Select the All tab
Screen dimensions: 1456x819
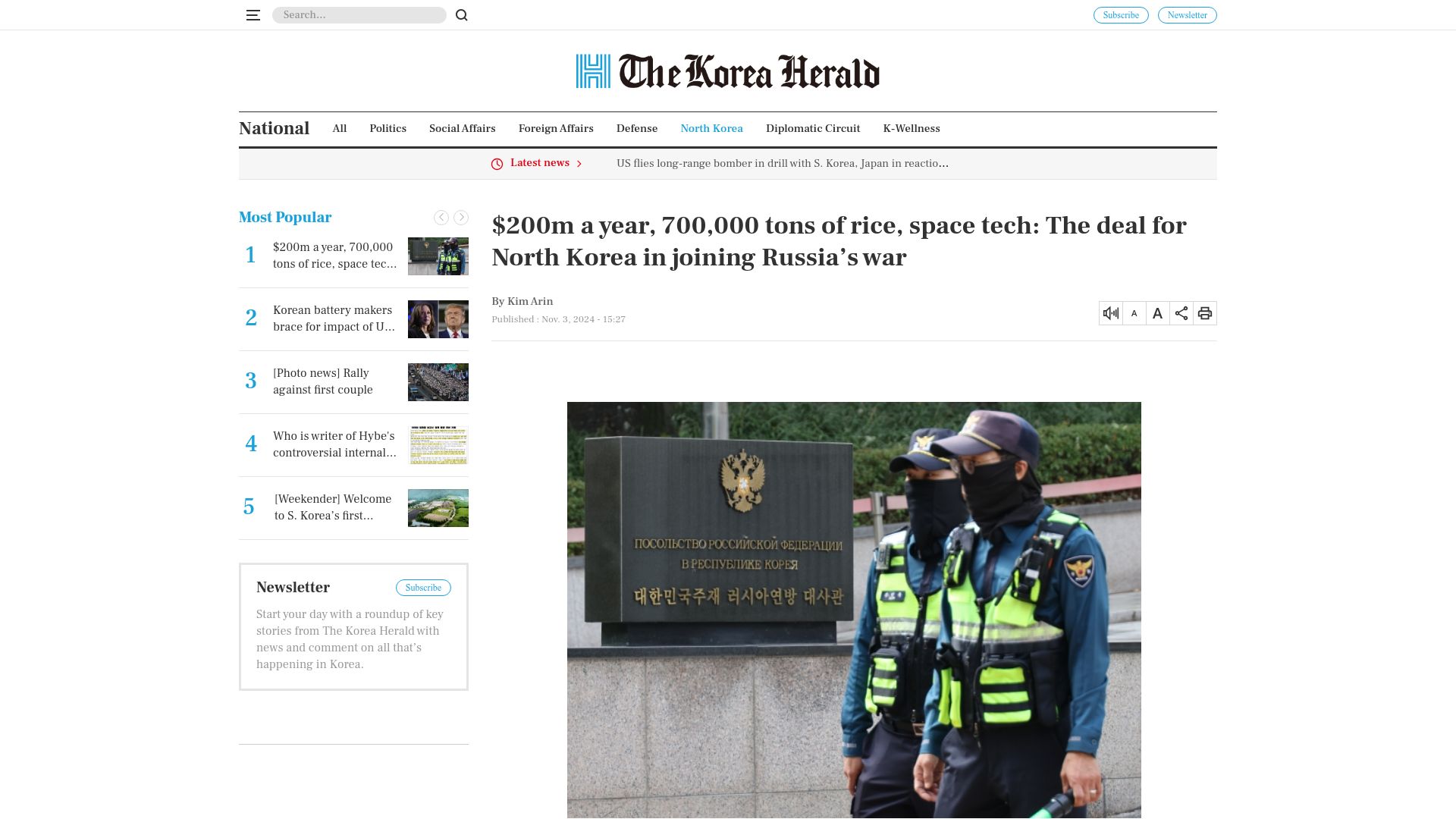tap(340, 128)
